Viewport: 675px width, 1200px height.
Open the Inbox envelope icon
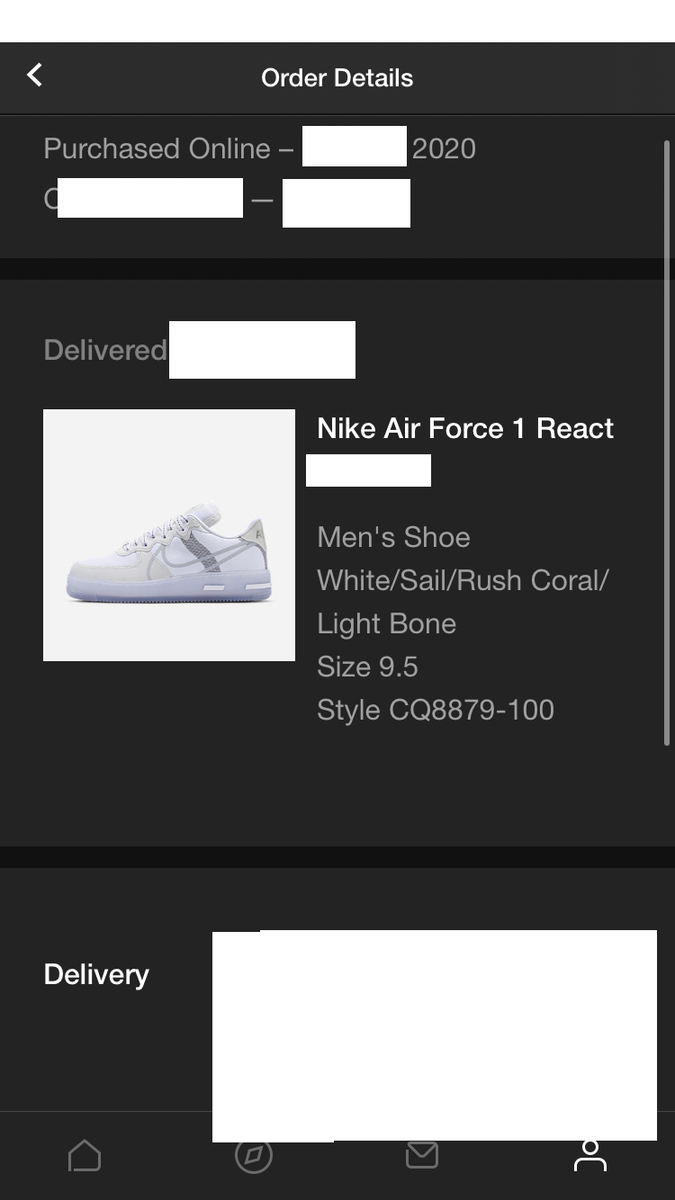pos(422,1155)
